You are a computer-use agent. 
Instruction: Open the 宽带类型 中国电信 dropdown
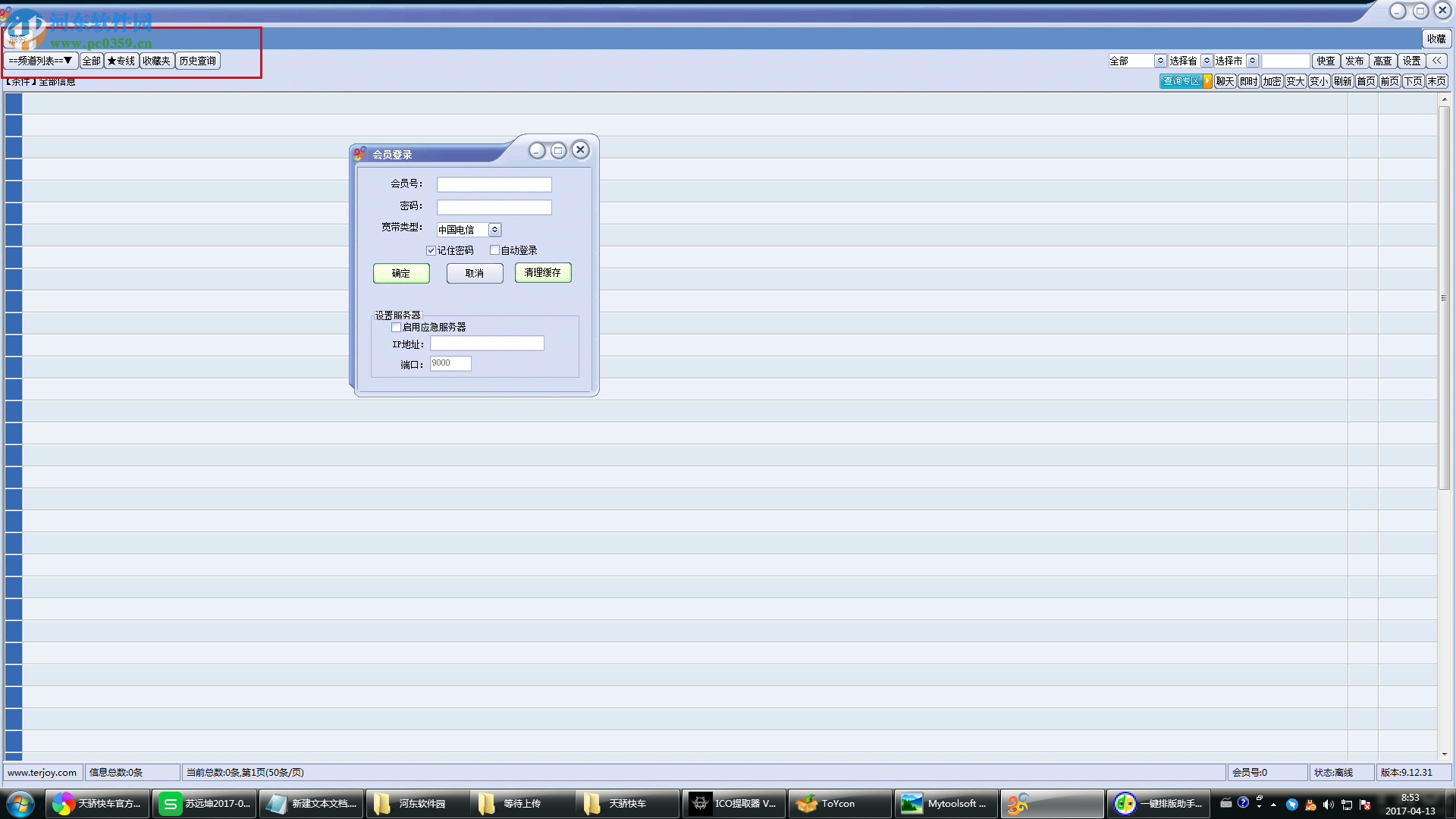(494, 230)
